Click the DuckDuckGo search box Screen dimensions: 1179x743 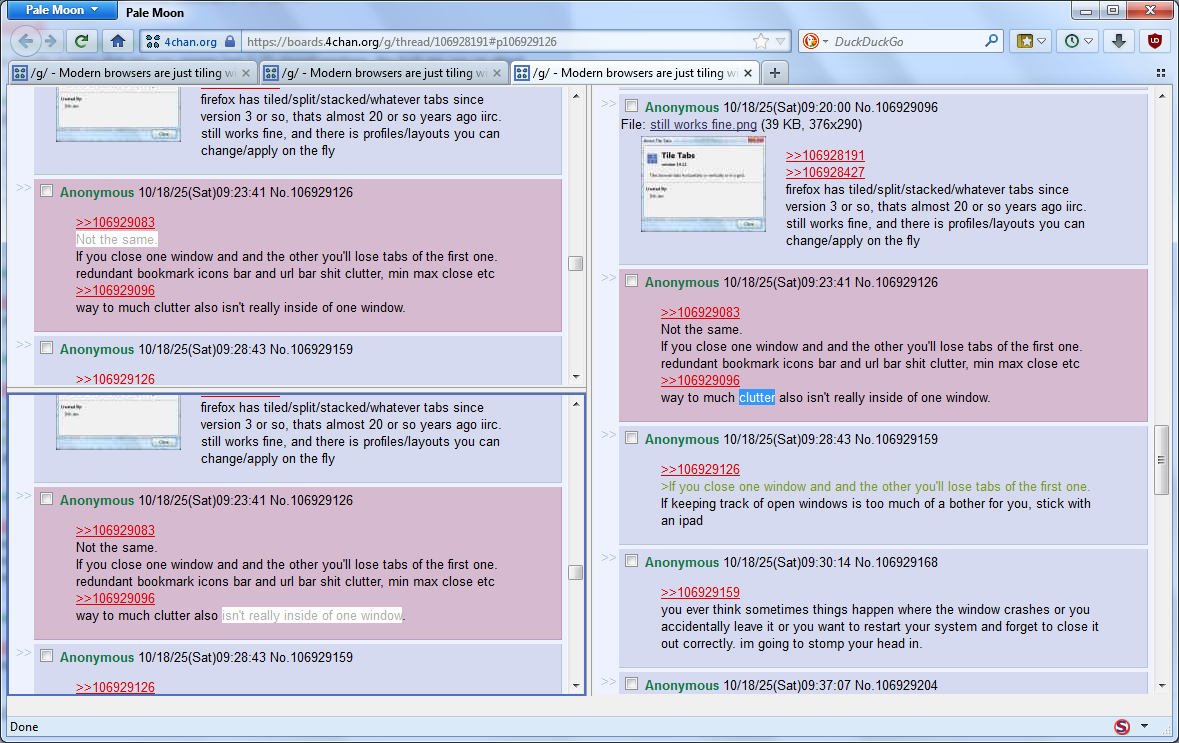click(906, 41)
